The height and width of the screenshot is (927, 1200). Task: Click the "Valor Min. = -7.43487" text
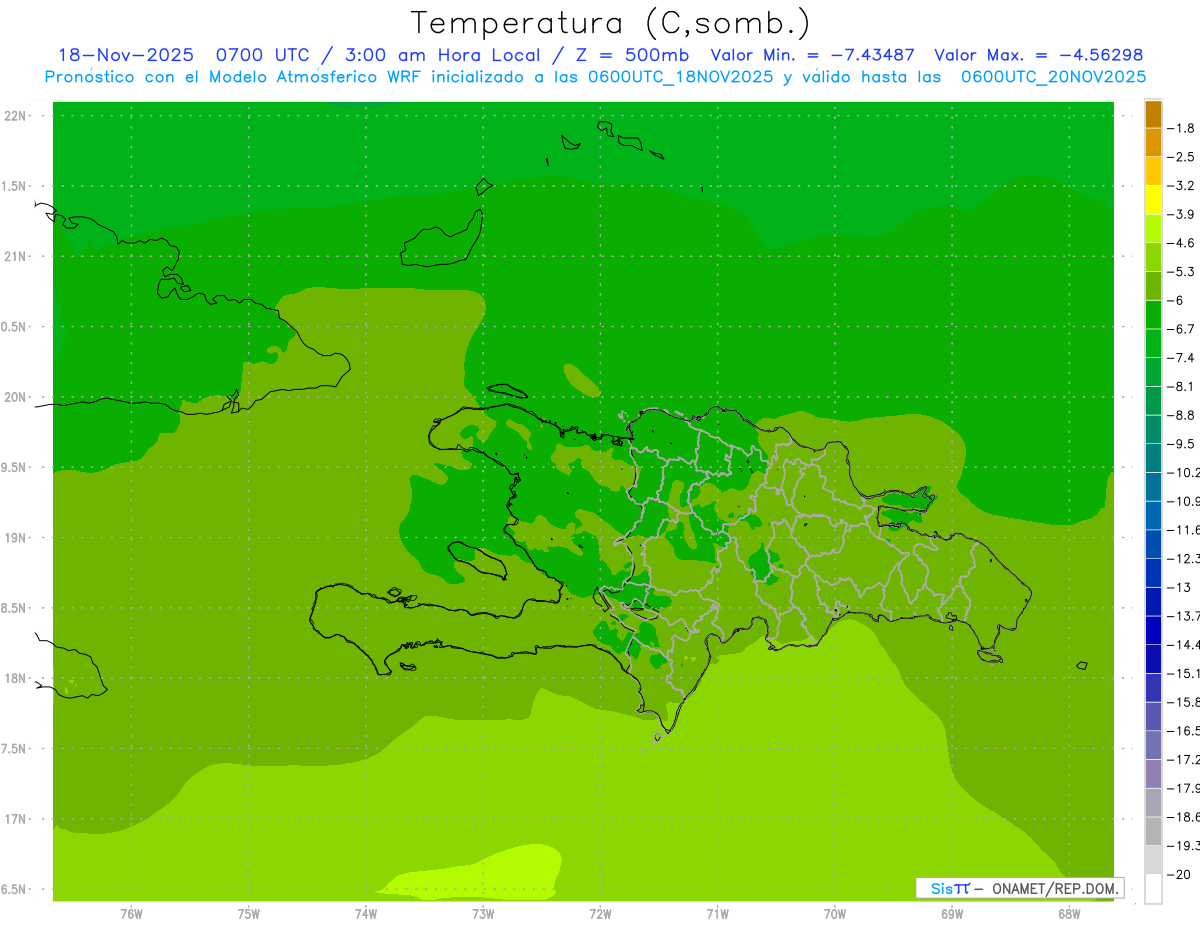tap(812, 55)
